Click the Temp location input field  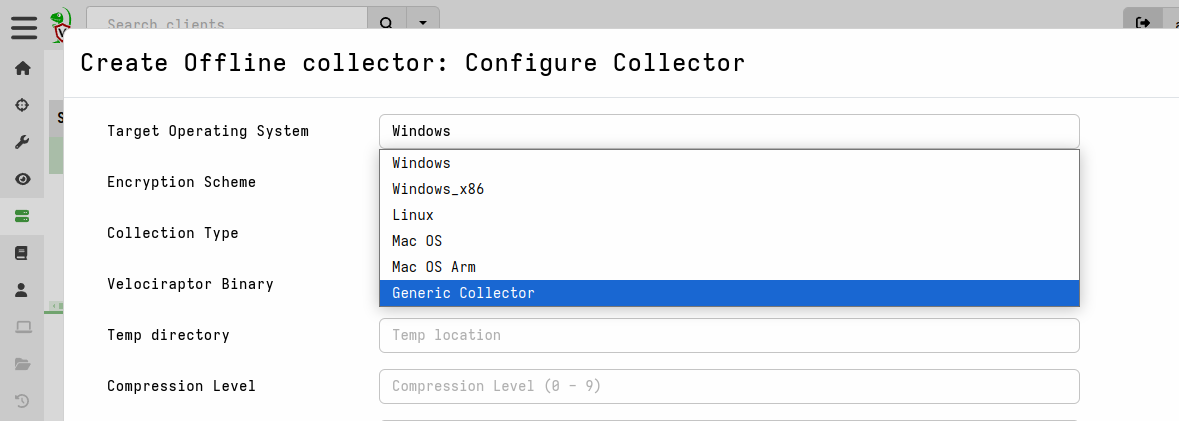pos(729,335)
